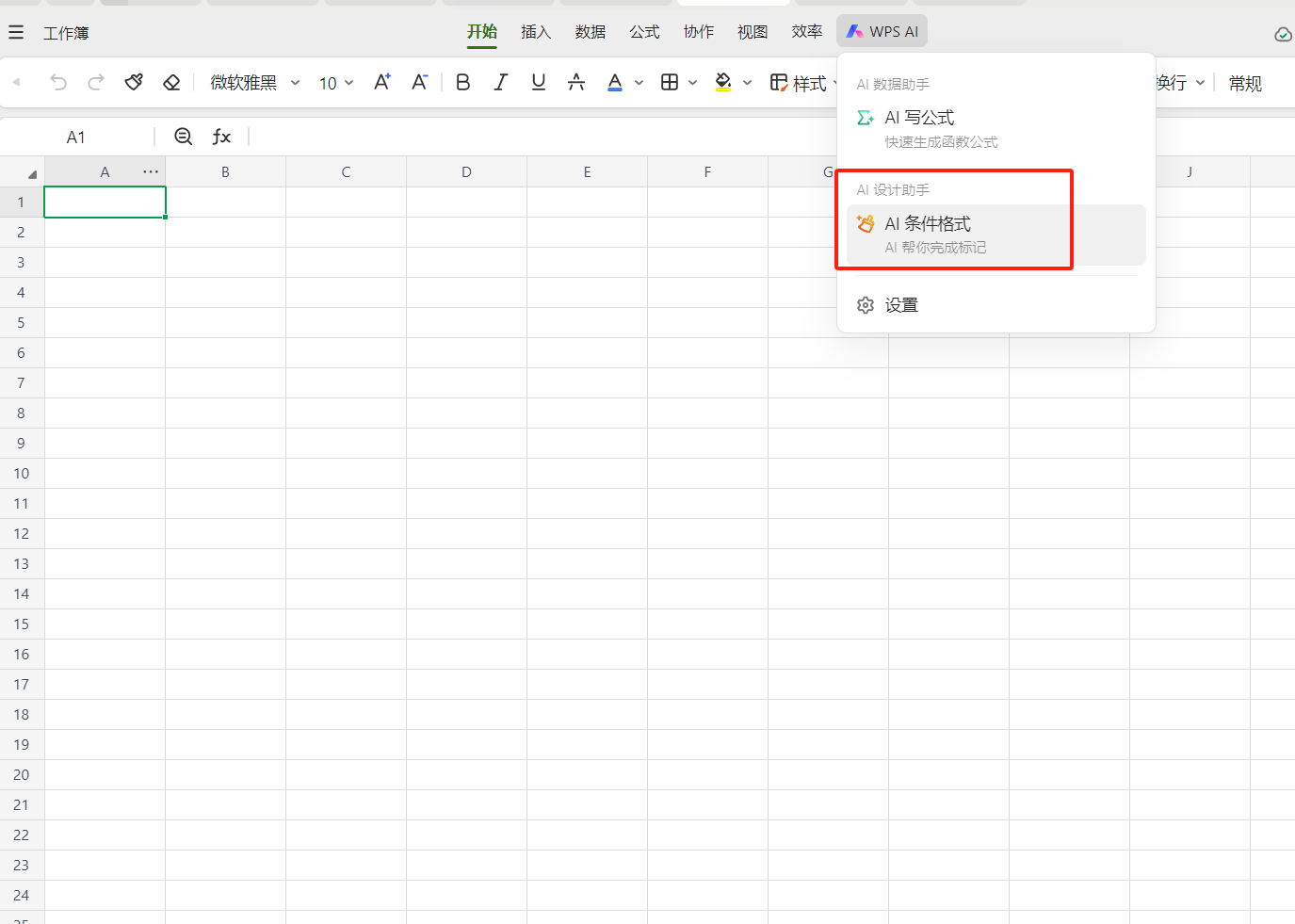Select column D header
The image size is (1295, 924).
tap(466, 171)
